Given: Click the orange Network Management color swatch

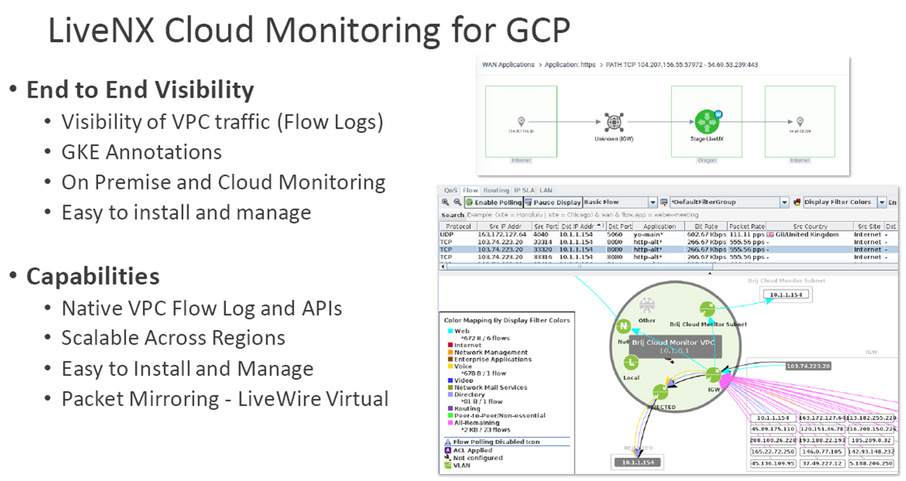Looking at the screenshot, I should pyautogui.click(x=450, y=352).
